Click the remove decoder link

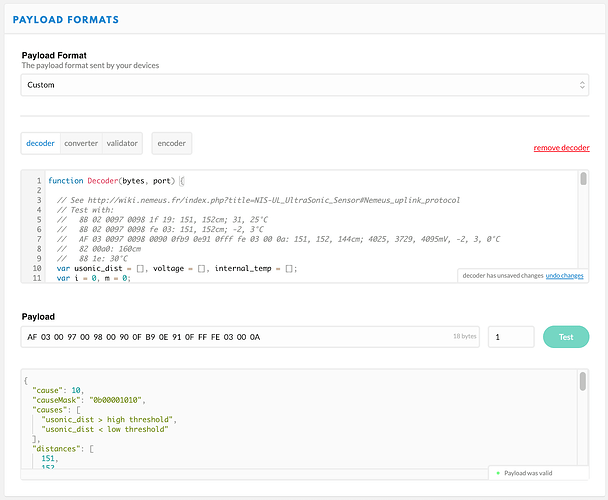pos(561,148)
